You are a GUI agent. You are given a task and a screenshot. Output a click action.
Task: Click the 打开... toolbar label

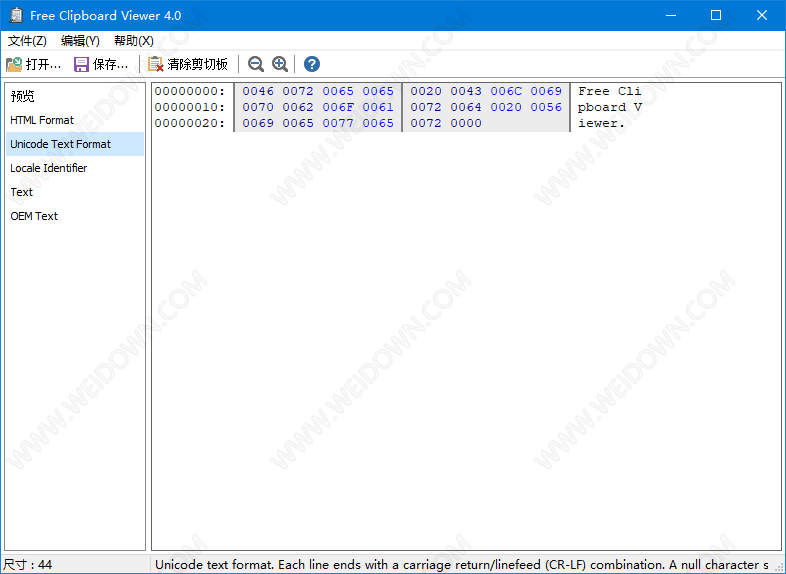click(x=43, y=64)
